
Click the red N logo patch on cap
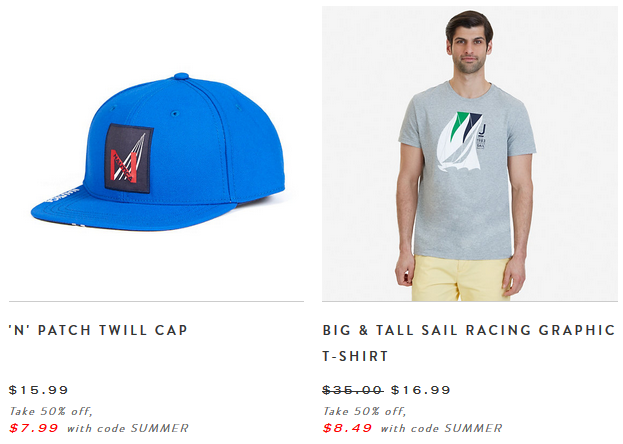[x=129, y=158]
